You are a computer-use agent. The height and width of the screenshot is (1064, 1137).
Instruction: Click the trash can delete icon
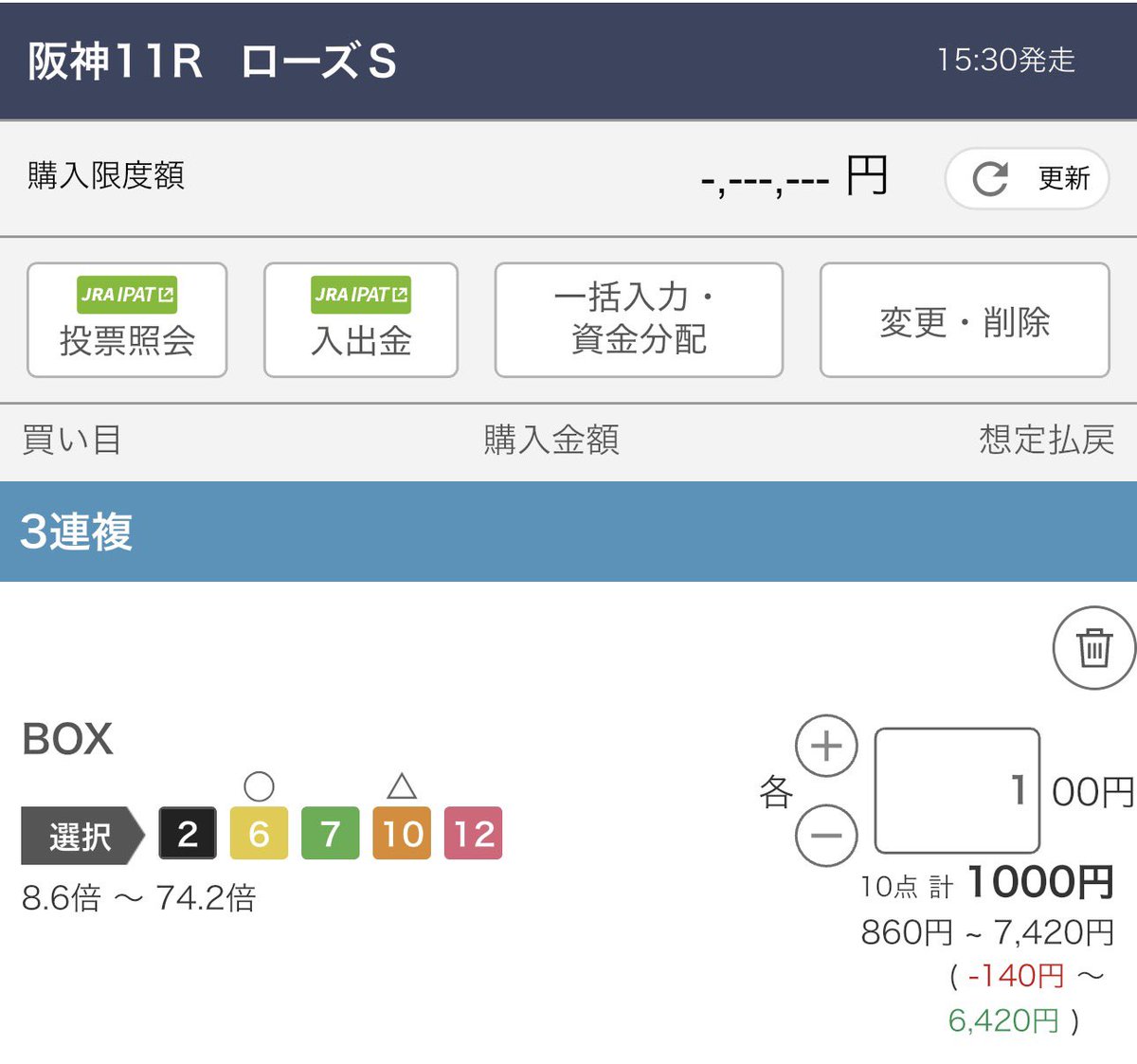click(x=1093, y=648)
